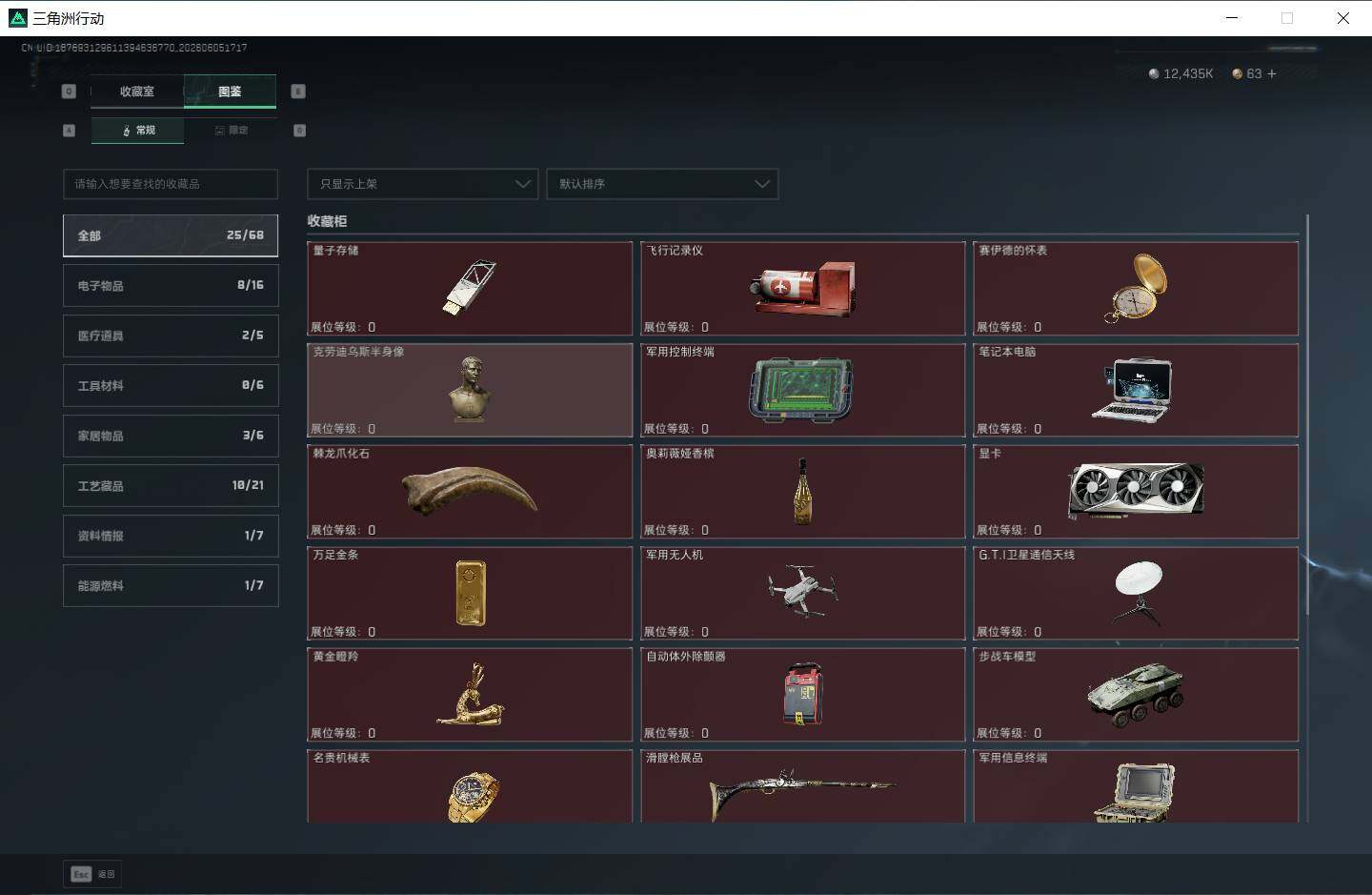1372x895 pixels.
Task: Click the E key hint icon
Action: (x=298, y=92)
